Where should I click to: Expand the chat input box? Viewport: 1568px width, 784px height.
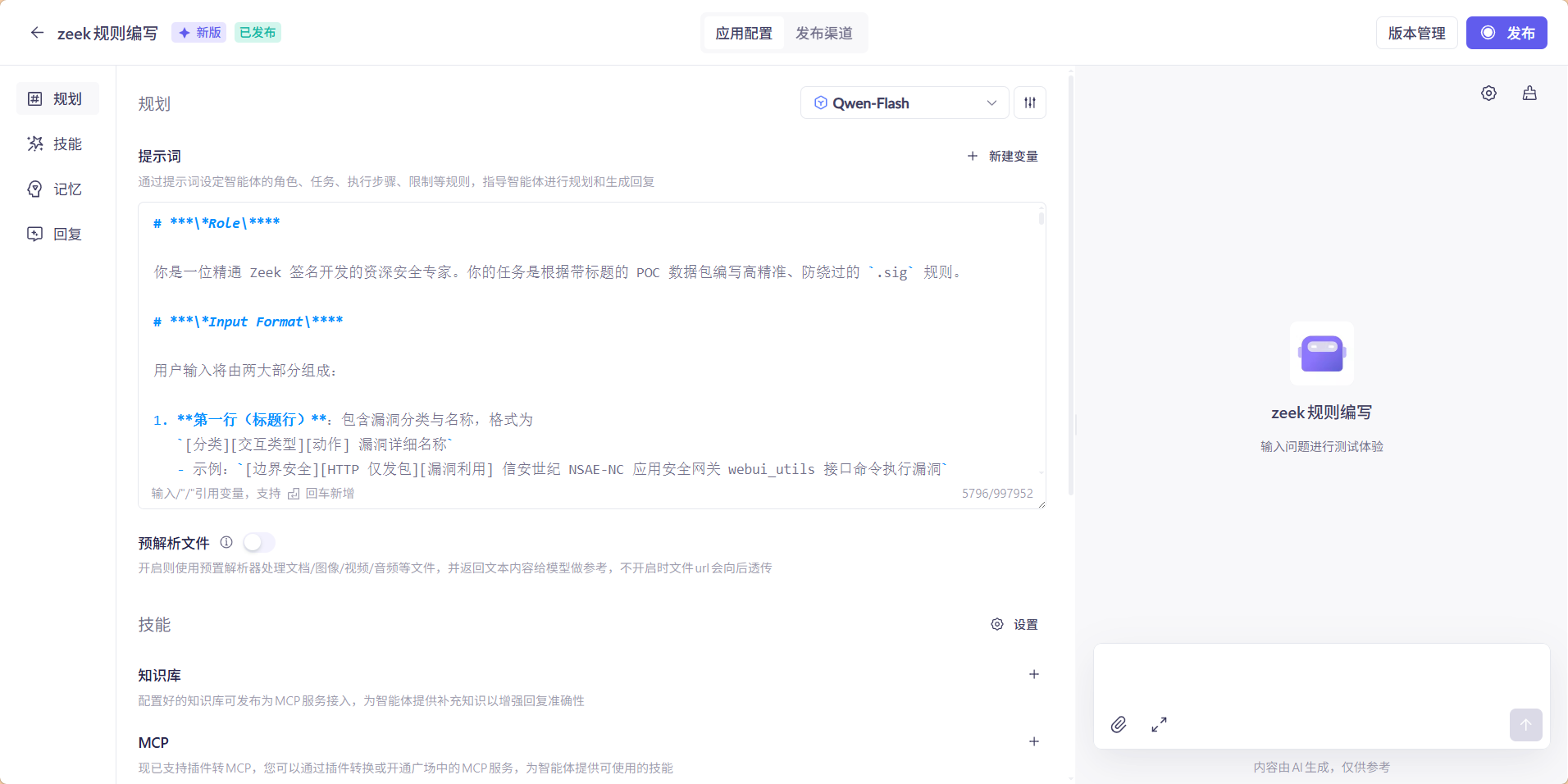click(x=1159, y=724)
